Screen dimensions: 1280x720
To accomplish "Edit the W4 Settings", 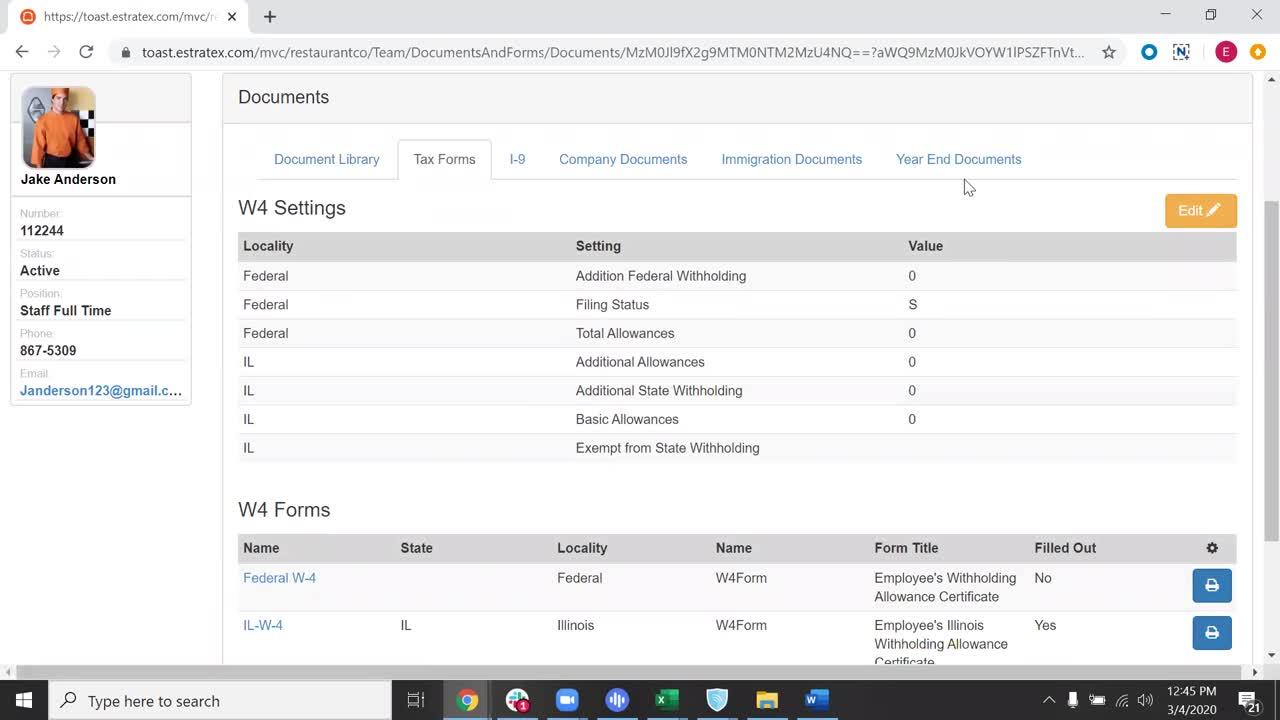I will point(1200,211).
